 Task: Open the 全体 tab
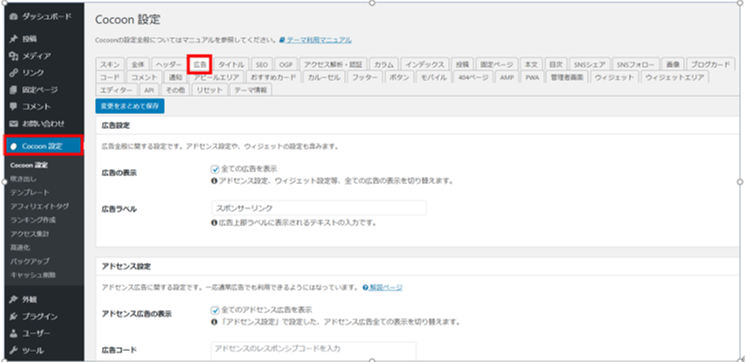139,65
